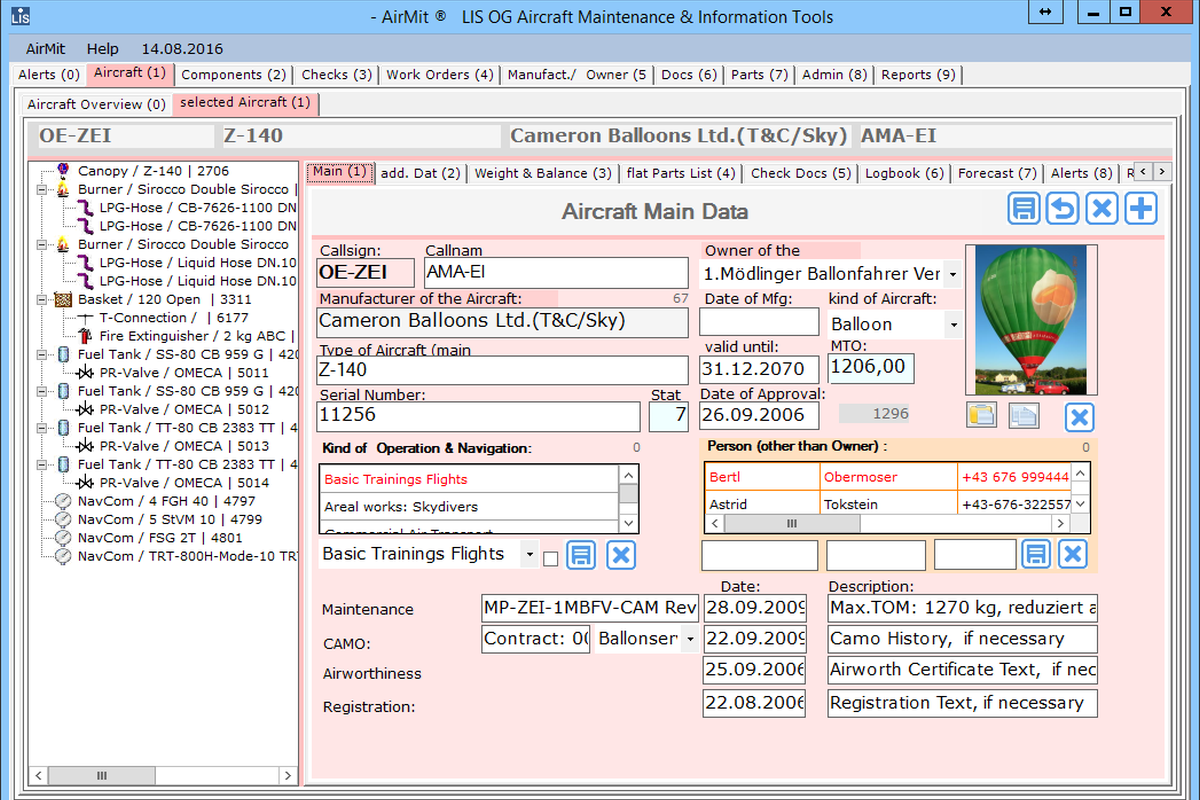Show earlier detail tabs with the left arrow
The image size is (1200, 800).
(1145, 171)
